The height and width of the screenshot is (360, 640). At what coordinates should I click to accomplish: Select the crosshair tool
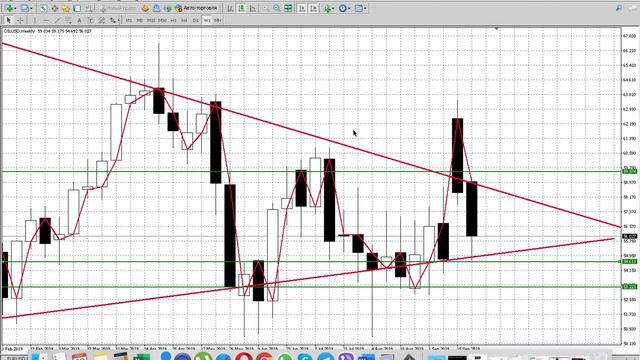point(20,20)
